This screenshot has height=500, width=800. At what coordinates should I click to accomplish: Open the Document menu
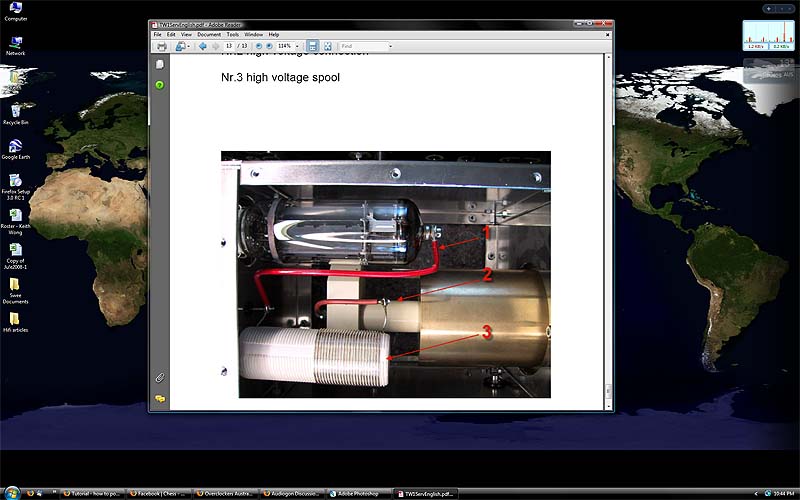pyautogui.click(x=209, y=35)
